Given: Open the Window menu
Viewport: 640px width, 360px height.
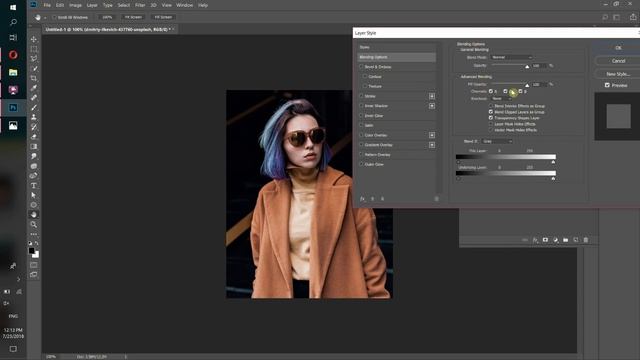Looking at the screenshot, I should tap(184, 5).
